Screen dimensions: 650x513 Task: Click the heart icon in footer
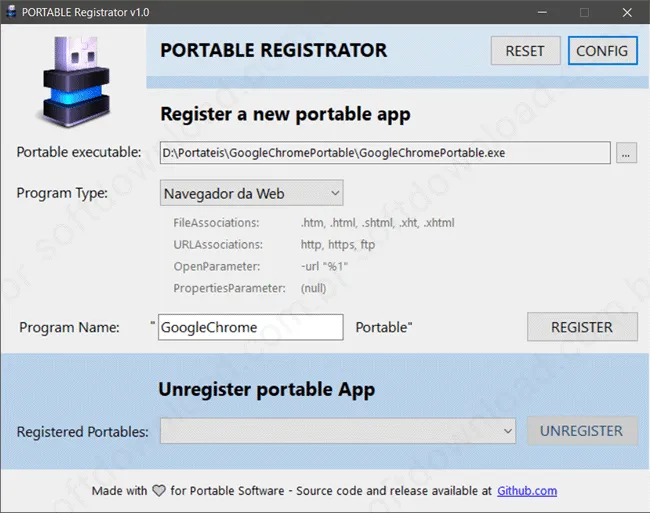point(159,491)
